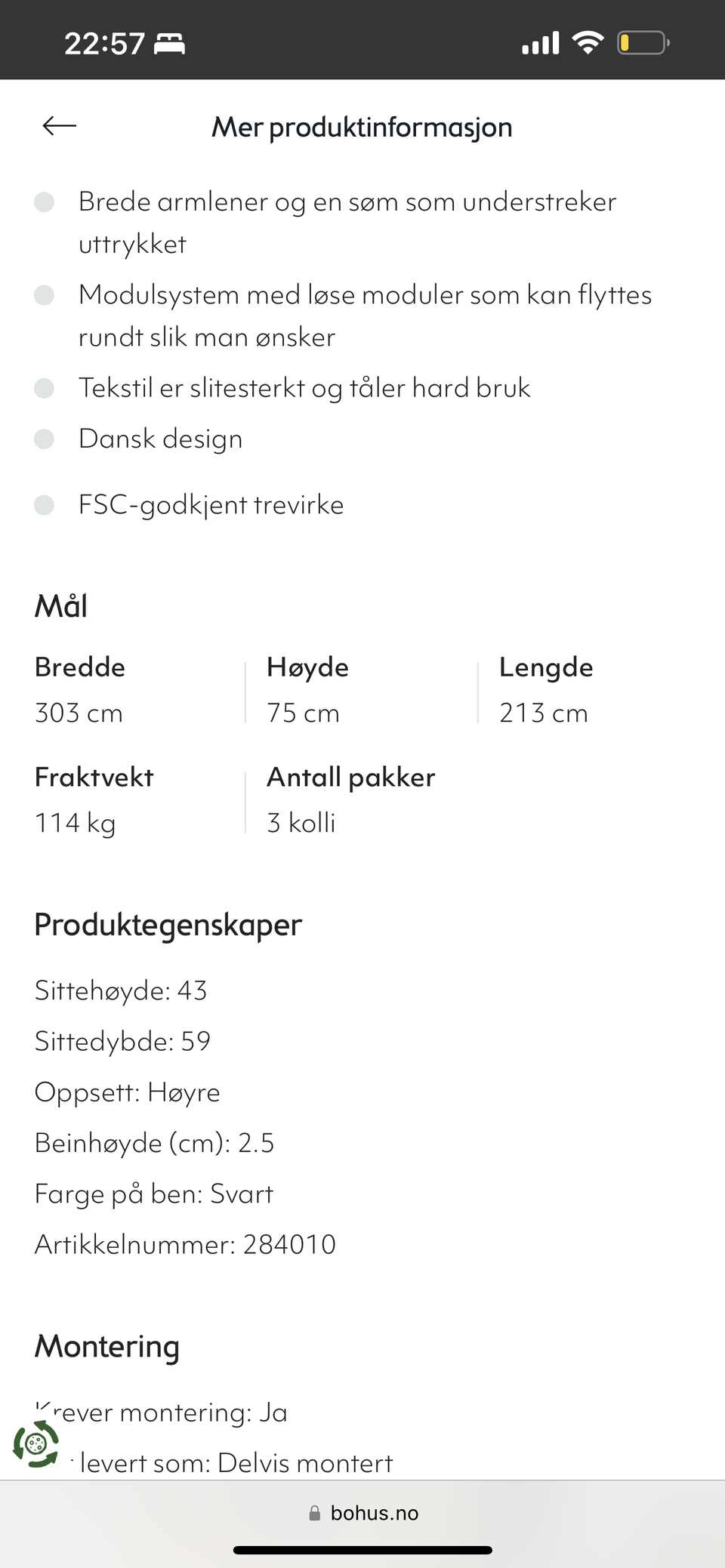This screenshot has height=1568, width=725.
Task: Select the Produktegenskaper heading
Action: [x=168, y=924]
